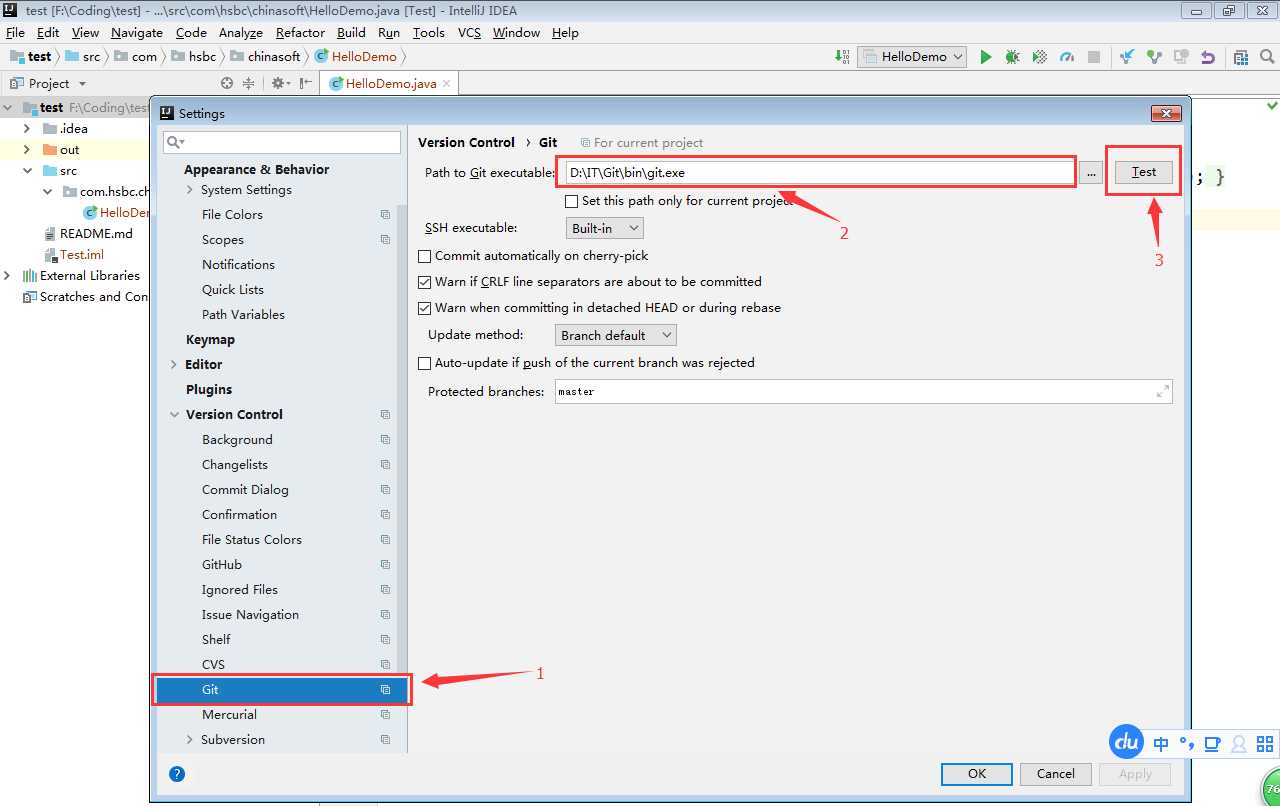This screenshot has height=806, width=1280.
Task: Click the Settings help question icon
Action: point(177,773)
